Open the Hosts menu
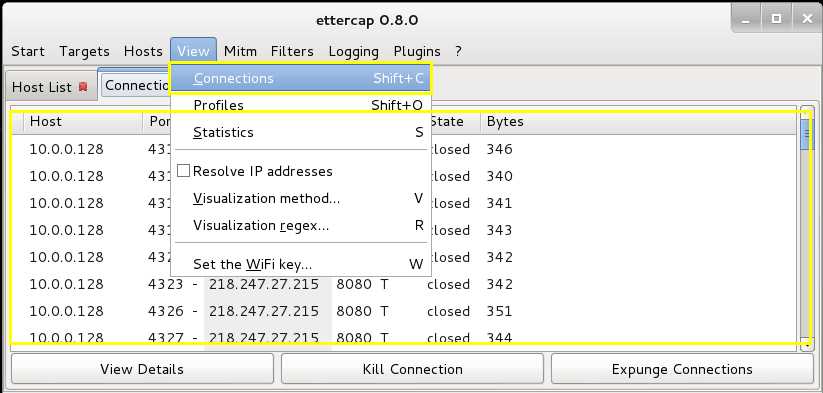Viewport: 823px width, 393px height. click(143, 51)
